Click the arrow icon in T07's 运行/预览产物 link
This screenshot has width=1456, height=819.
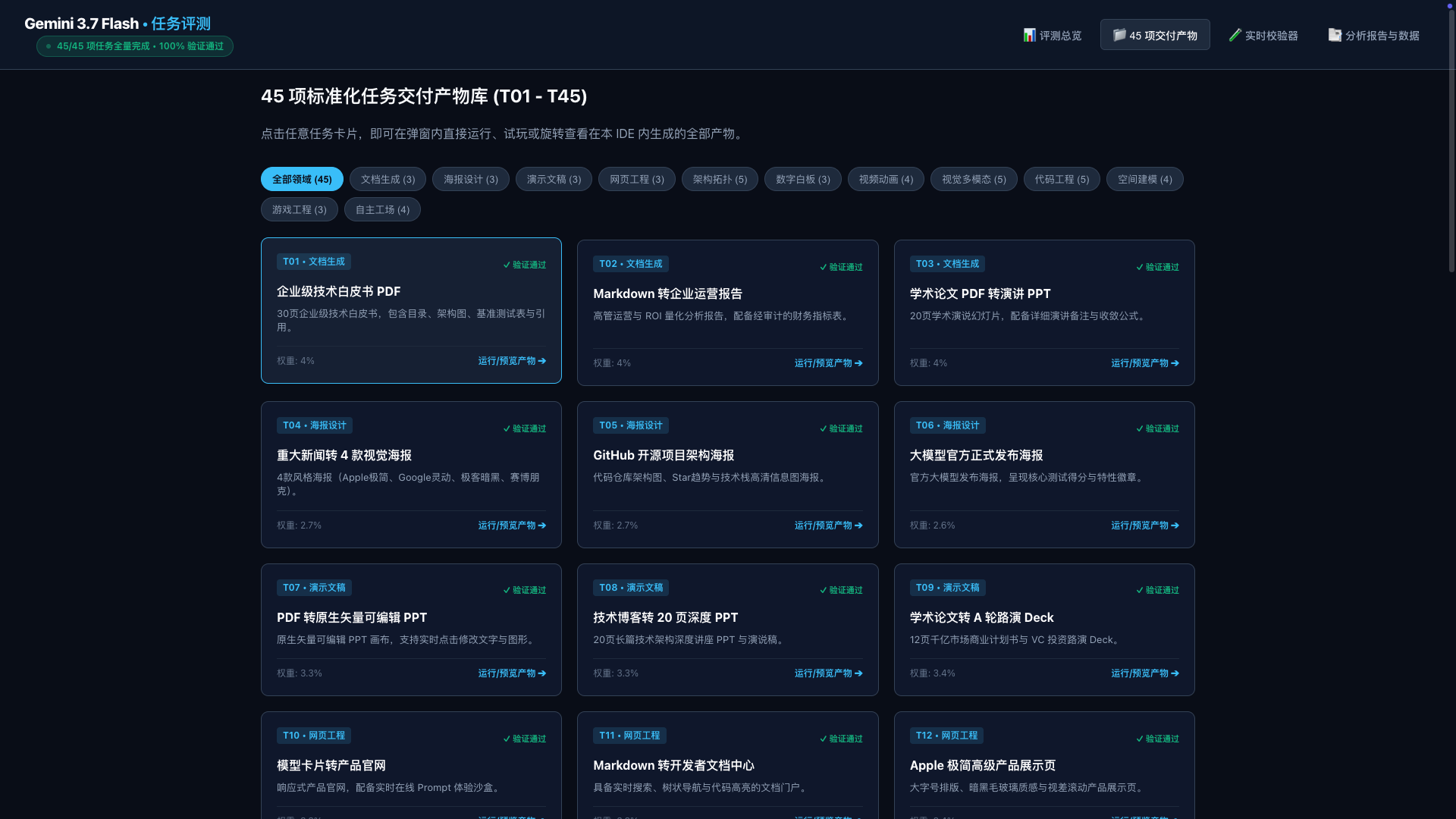tap(541, 673)
